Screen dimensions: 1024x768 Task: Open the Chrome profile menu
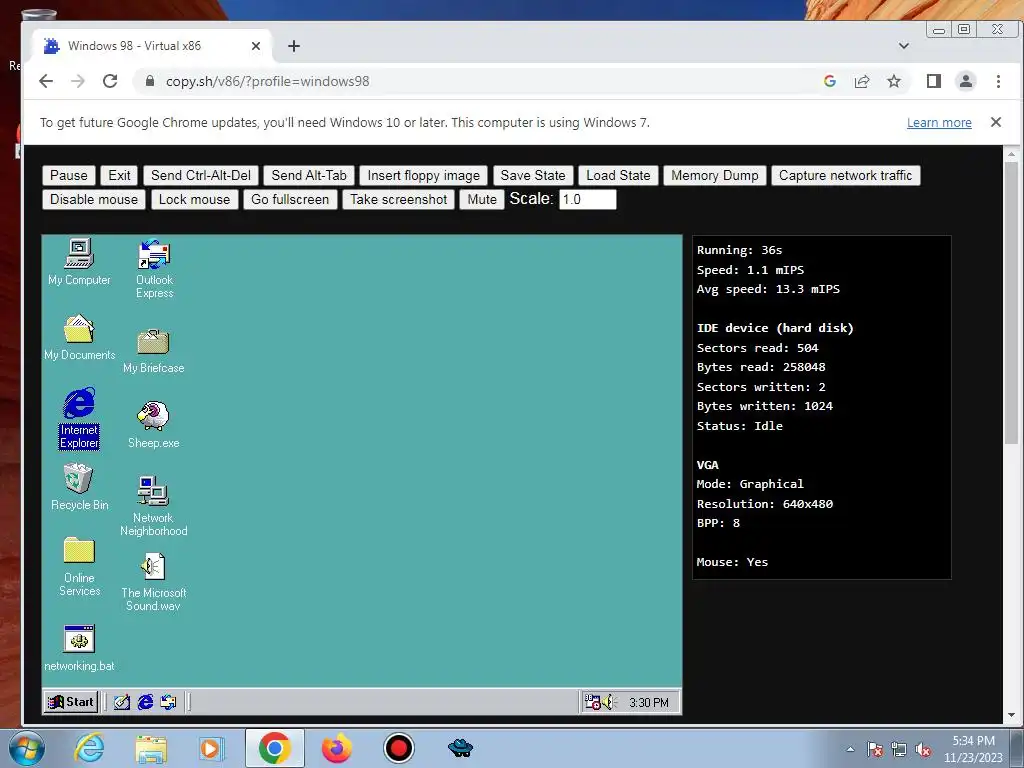pyautogui.click(x=966, y=81)
